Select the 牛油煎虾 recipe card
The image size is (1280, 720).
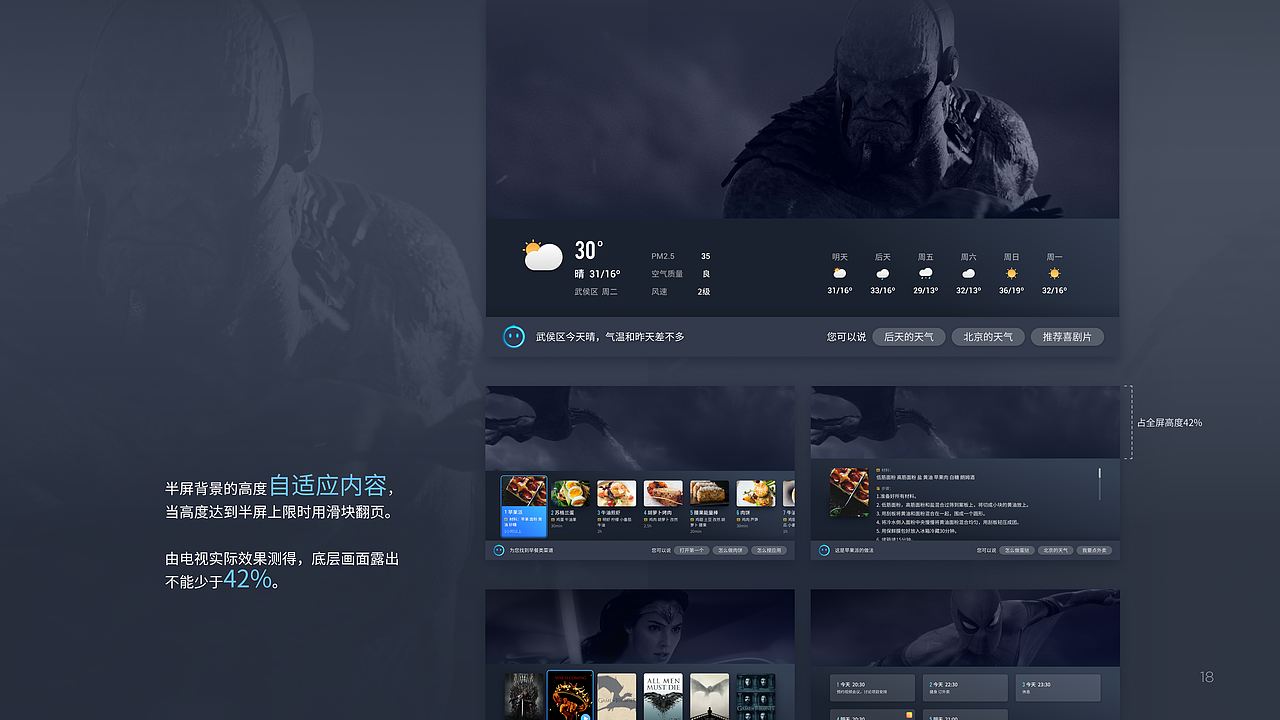tap(617, 506)
